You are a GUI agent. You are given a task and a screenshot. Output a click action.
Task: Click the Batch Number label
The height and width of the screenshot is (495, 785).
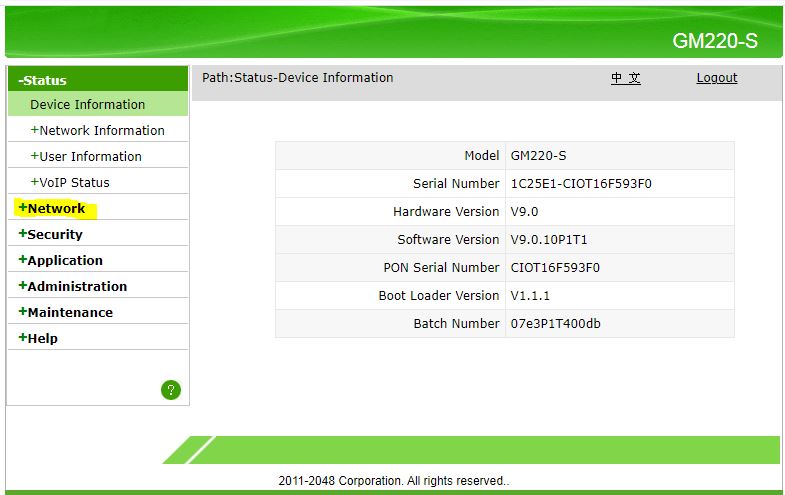[457, 324]
